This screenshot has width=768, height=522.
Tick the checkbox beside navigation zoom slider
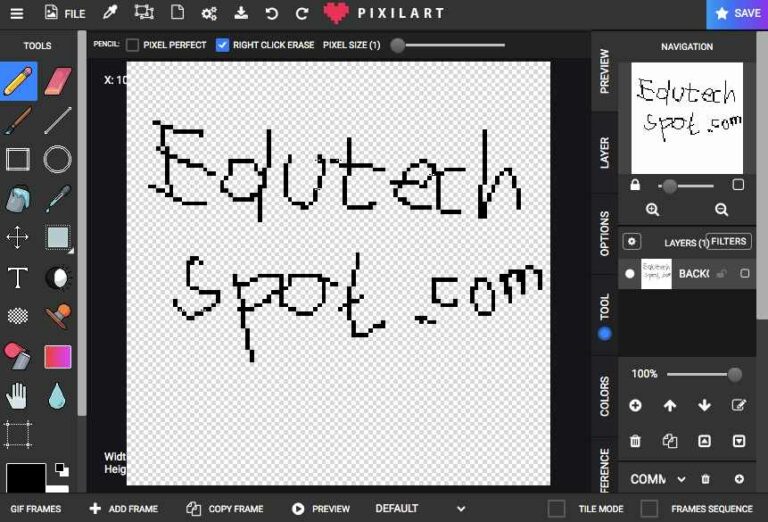tap(738, 185)
